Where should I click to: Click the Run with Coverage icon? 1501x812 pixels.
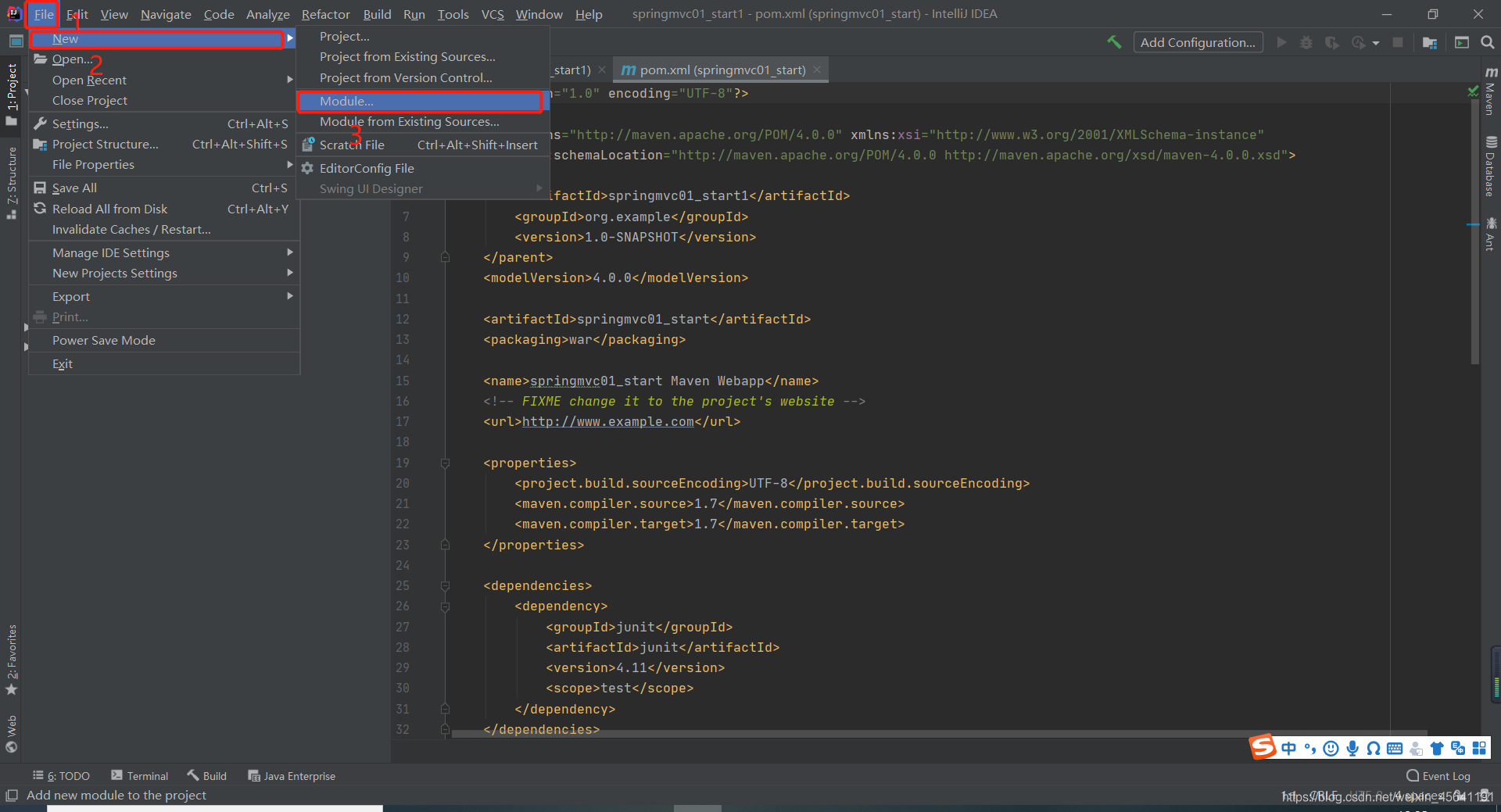(x=1331, y=42)
